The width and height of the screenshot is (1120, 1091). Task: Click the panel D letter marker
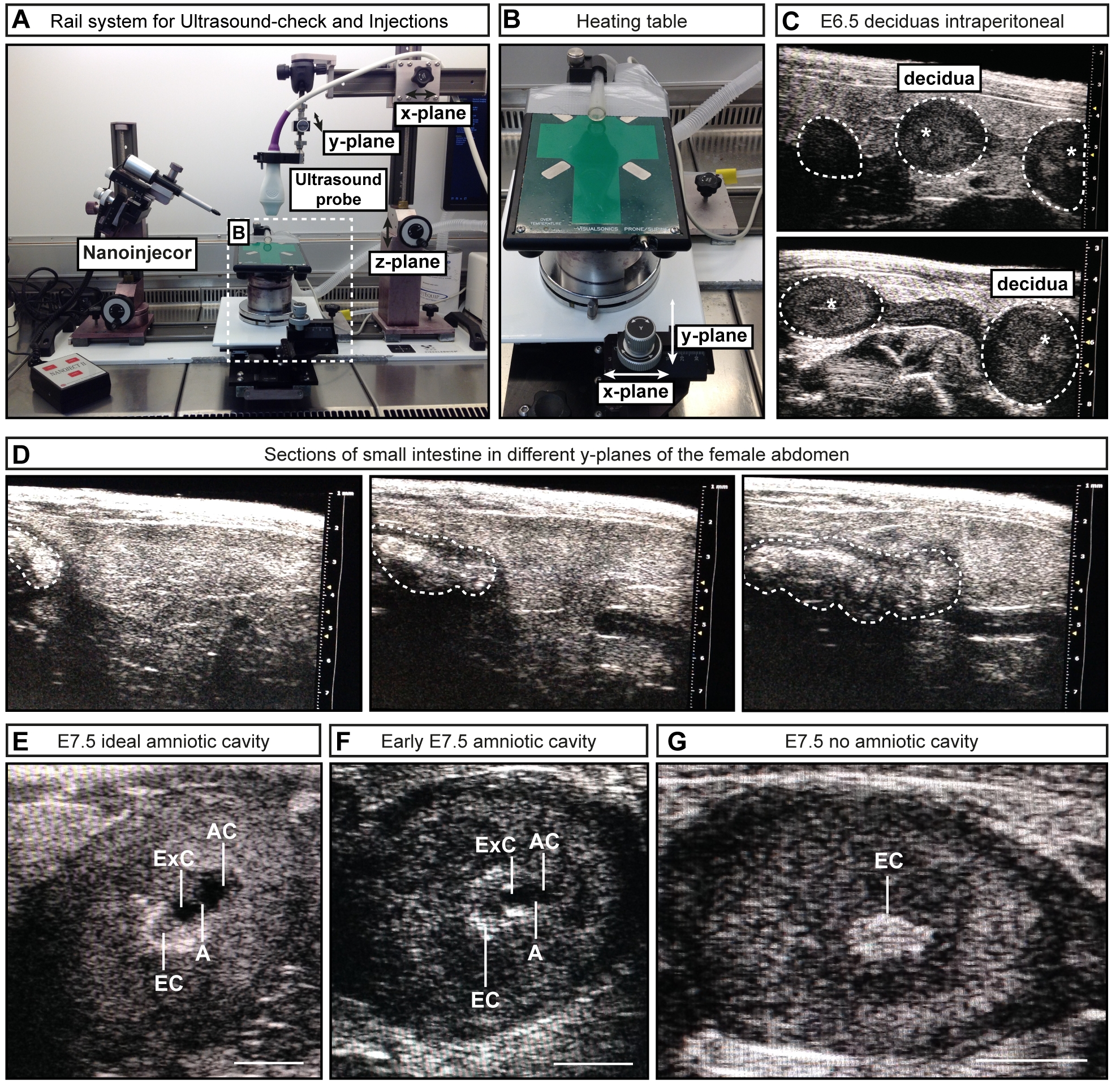20,454
